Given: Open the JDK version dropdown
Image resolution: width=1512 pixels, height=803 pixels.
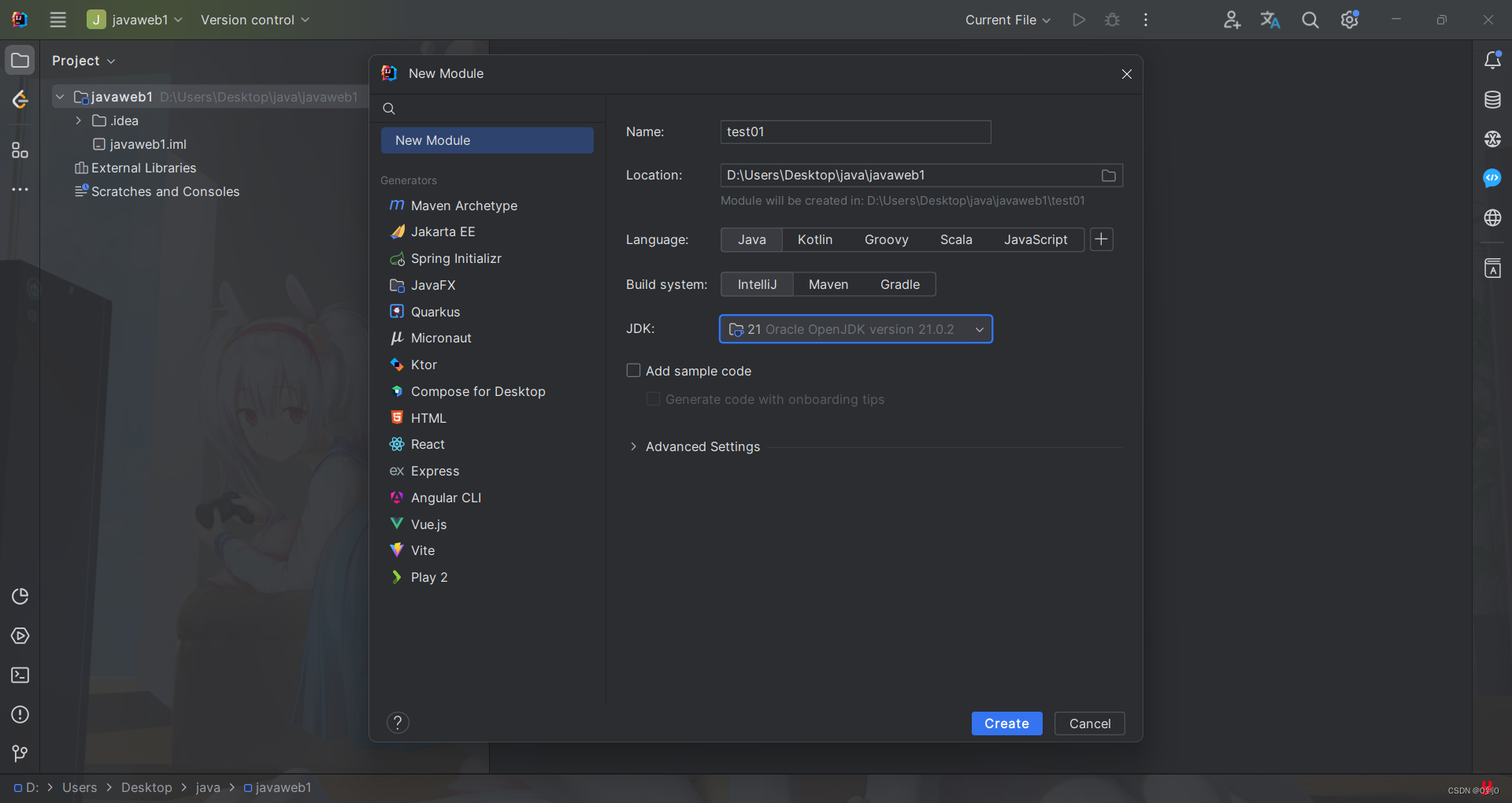Looking at the screenshot, I should click(856, 329).
